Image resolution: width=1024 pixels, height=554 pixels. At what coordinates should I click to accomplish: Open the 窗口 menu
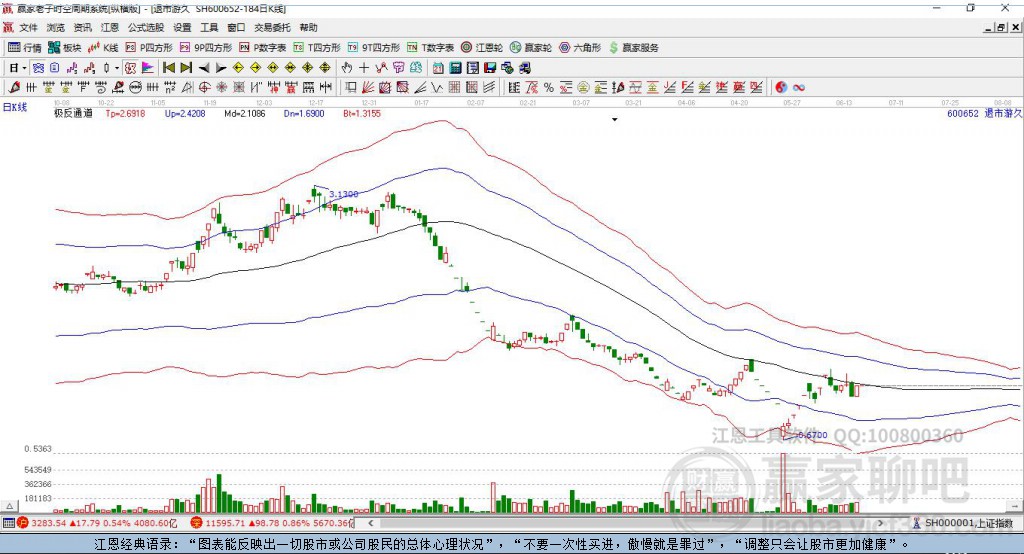[236, 27]
